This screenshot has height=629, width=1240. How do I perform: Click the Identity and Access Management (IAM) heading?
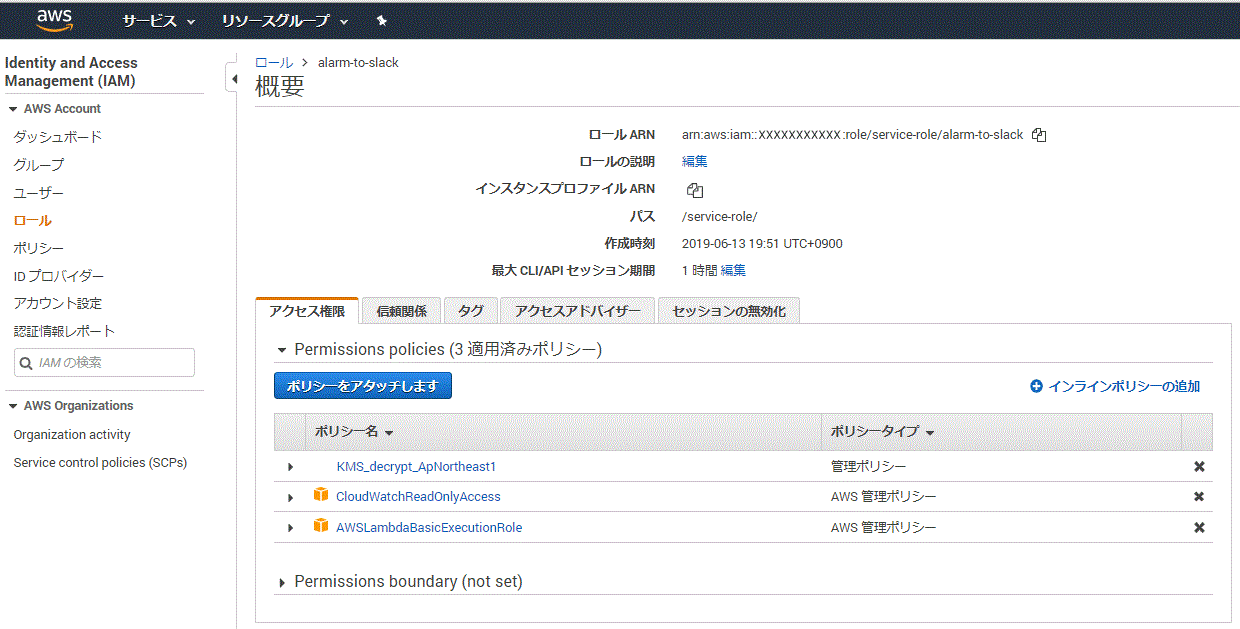71,72
